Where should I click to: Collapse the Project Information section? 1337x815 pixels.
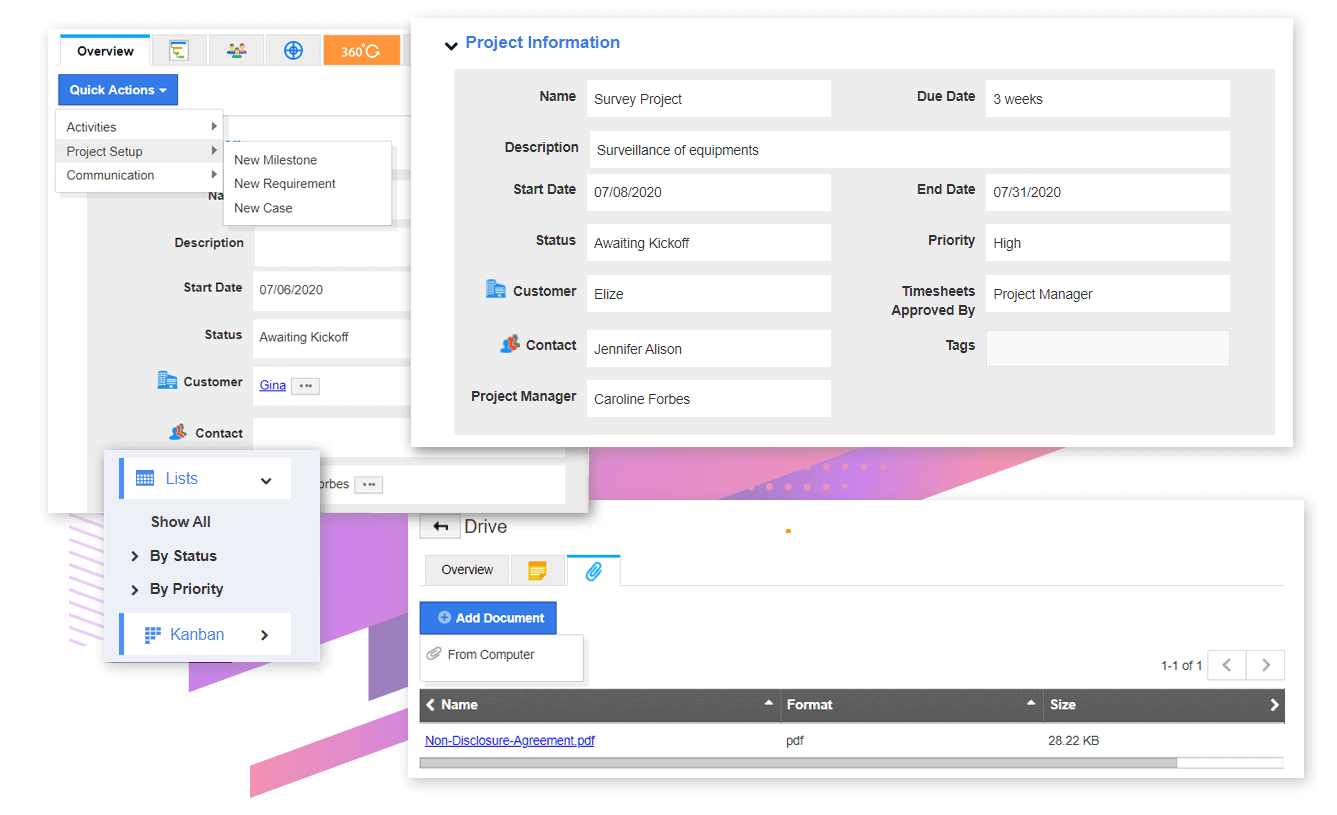point(451,45)
